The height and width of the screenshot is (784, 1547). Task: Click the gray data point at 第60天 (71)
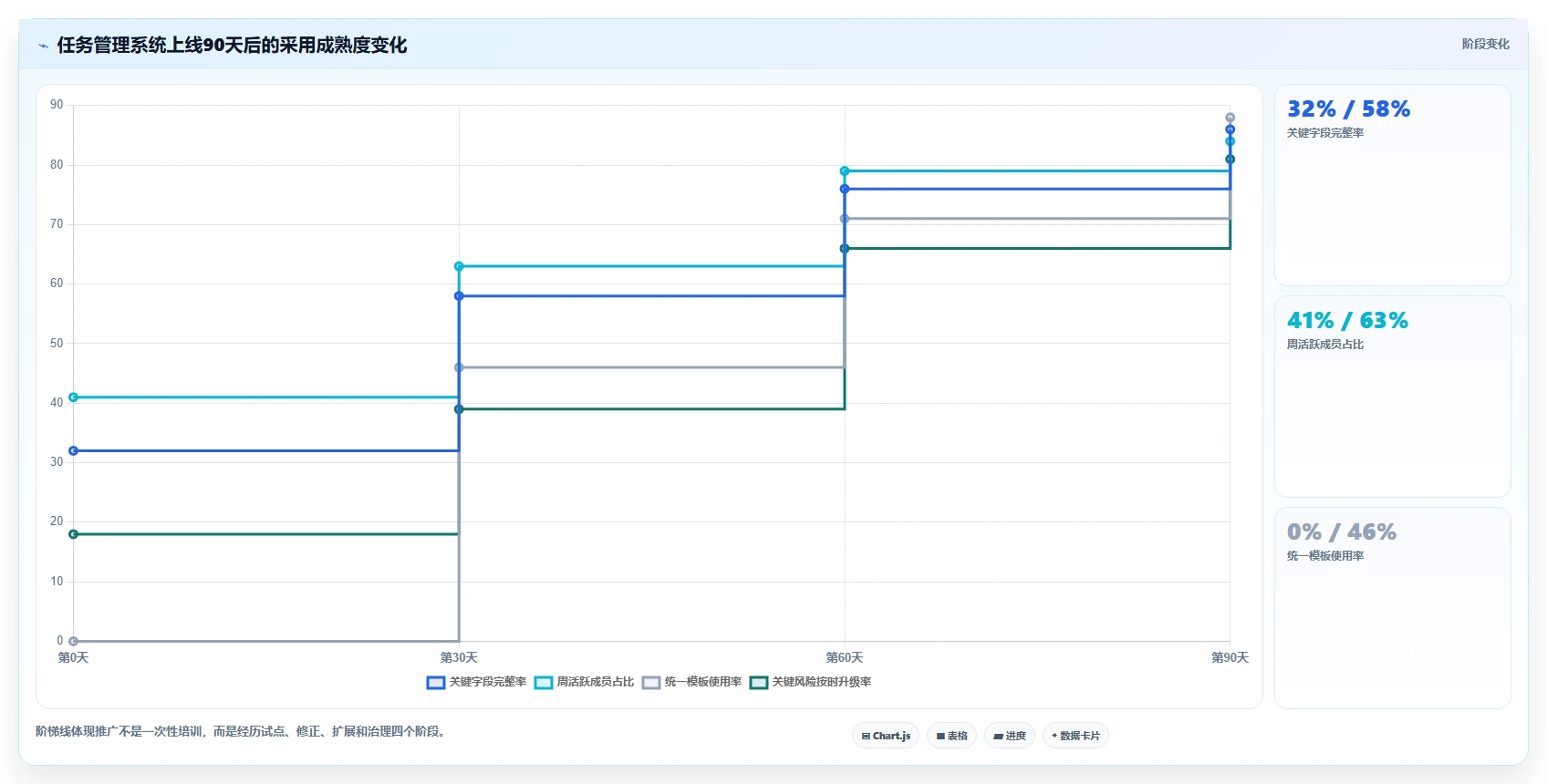(845, 219)
